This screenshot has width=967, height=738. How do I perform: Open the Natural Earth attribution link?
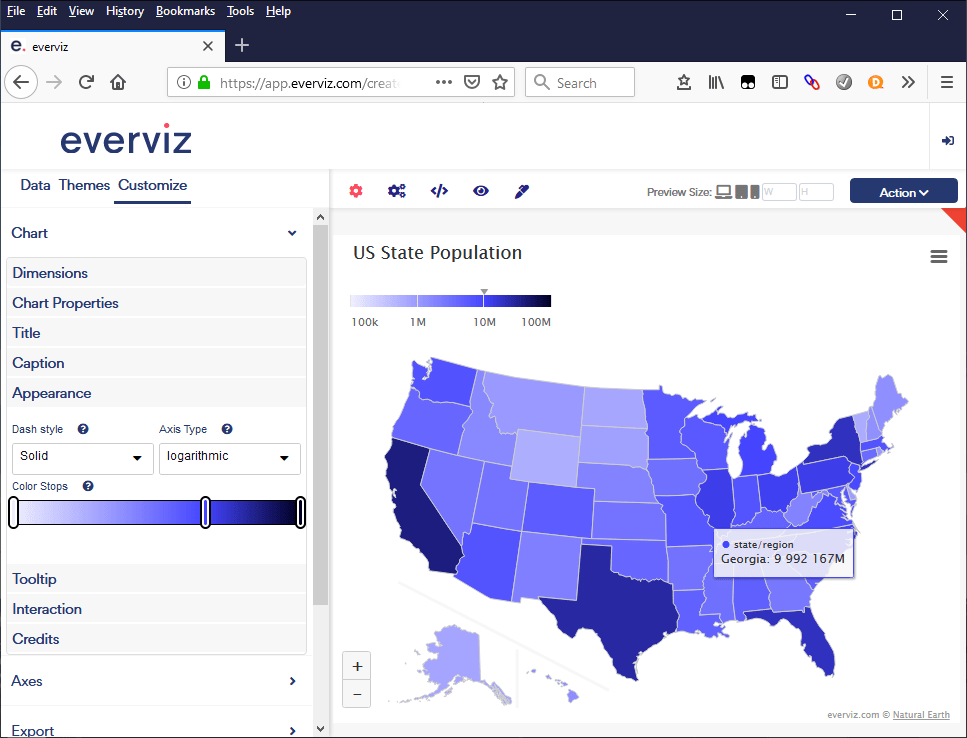[x=921, y=714]
